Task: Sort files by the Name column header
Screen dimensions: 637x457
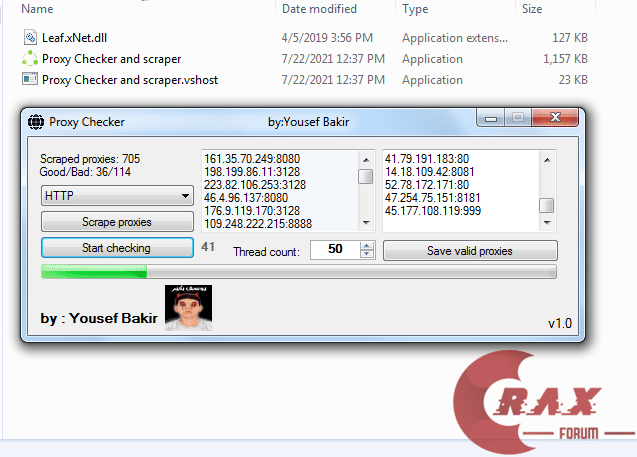Action: [x=37, y=9]
